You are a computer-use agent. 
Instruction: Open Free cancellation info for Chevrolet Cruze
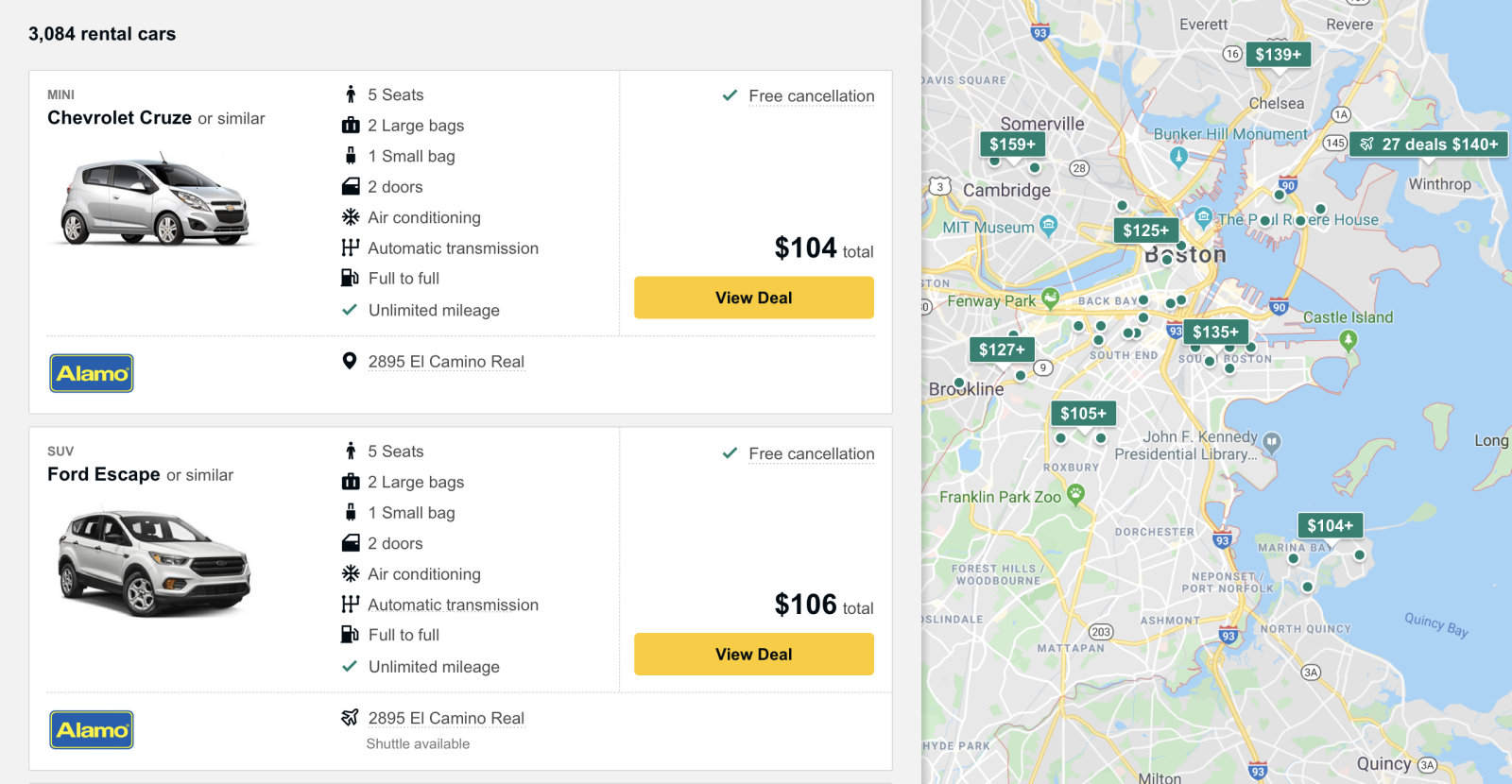click(811, 96)
